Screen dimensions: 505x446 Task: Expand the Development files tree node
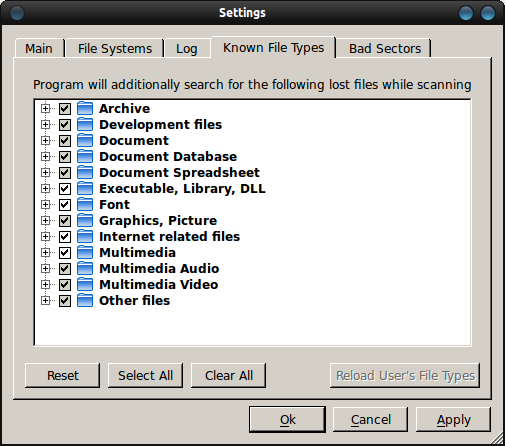[45, 124]
